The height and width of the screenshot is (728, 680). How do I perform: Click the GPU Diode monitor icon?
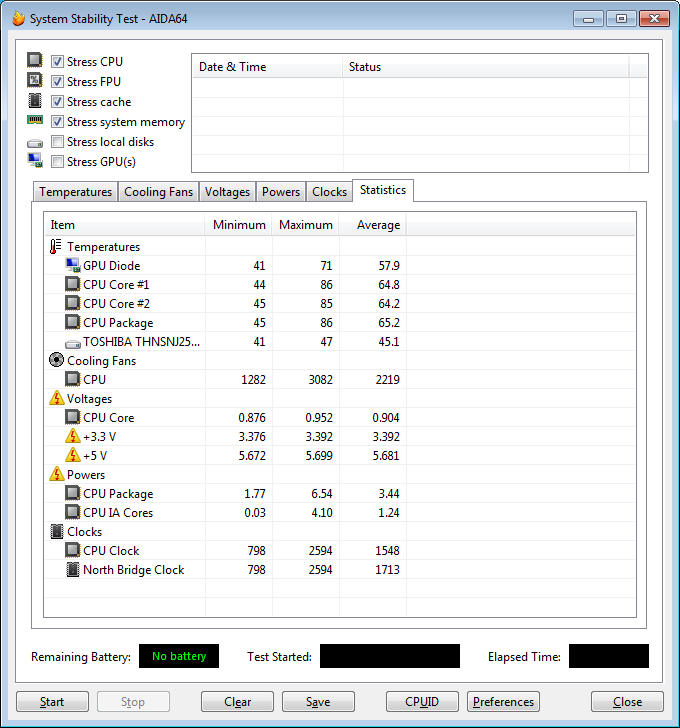coord(72,266)
